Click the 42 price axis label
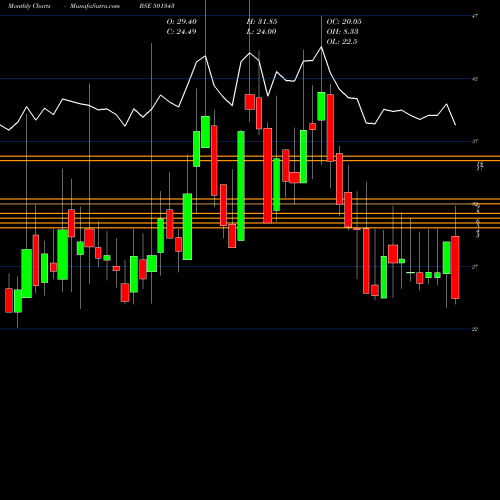The image size is (500, 500). (475, 79)
